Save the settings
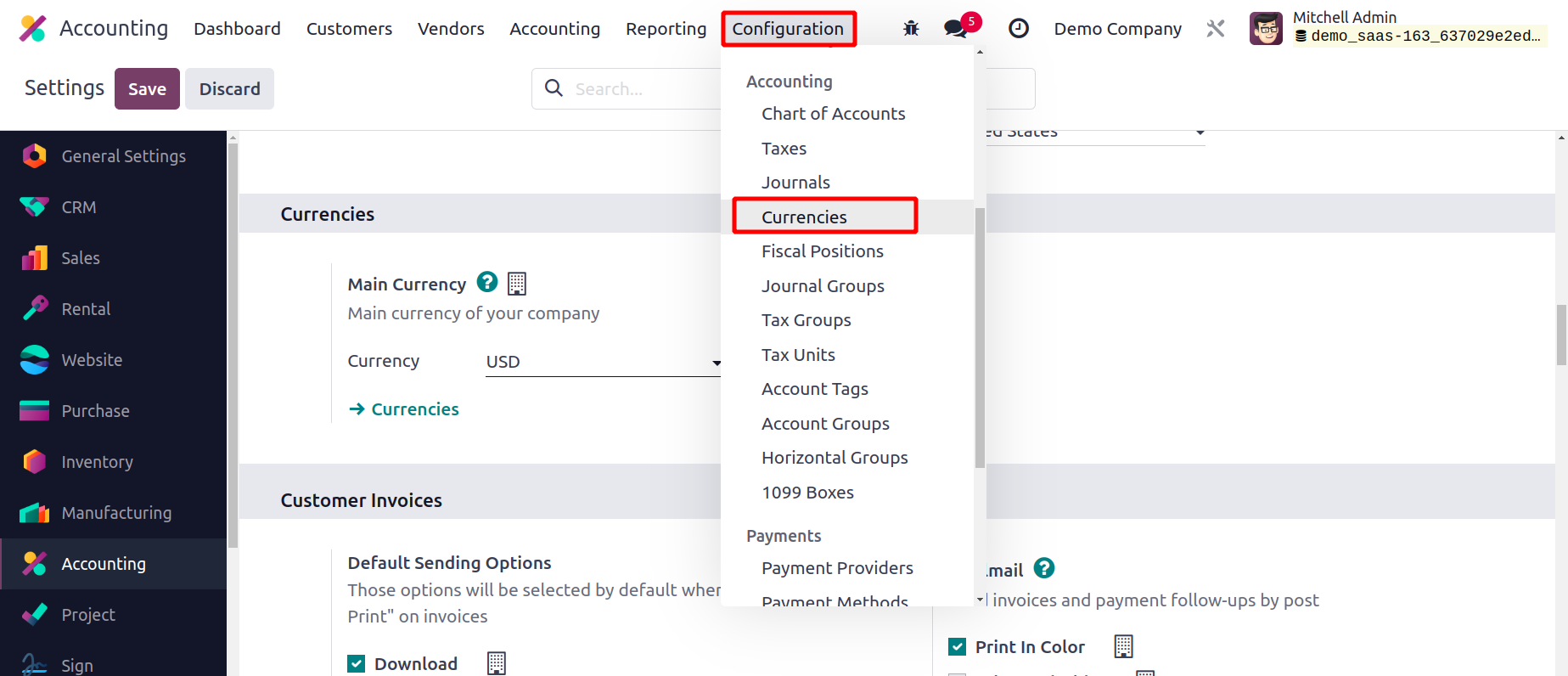The width and height of the screenshot is (1568, 676). click(147, 89)
